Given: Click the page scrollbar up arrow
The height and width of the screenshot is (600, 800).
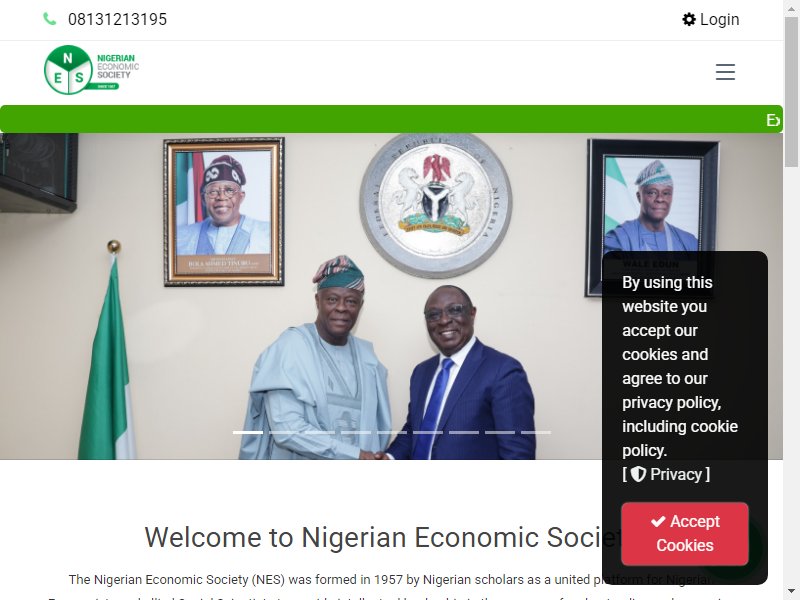Looking at the screenshot, I should coord(791,8).
